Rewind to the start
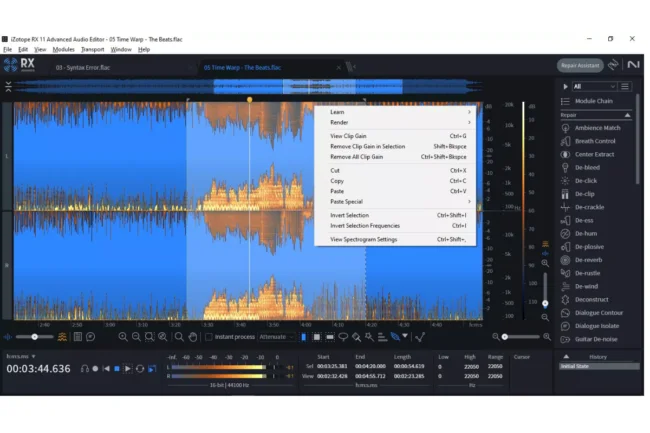The image size is (650, 433). coord(106,369)
